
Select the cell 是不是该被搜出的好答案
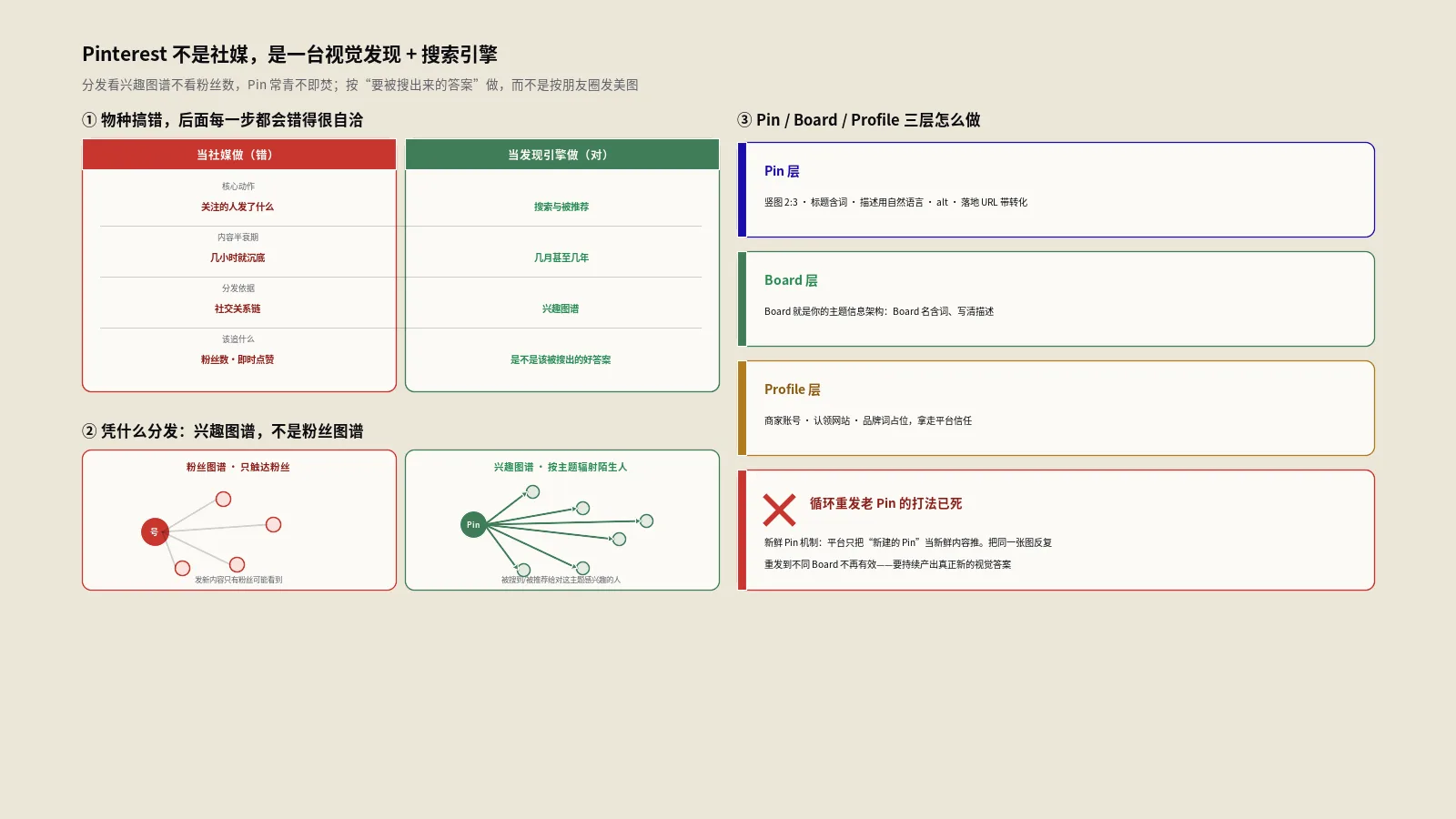pyautogui.click(x=561, y=359)
